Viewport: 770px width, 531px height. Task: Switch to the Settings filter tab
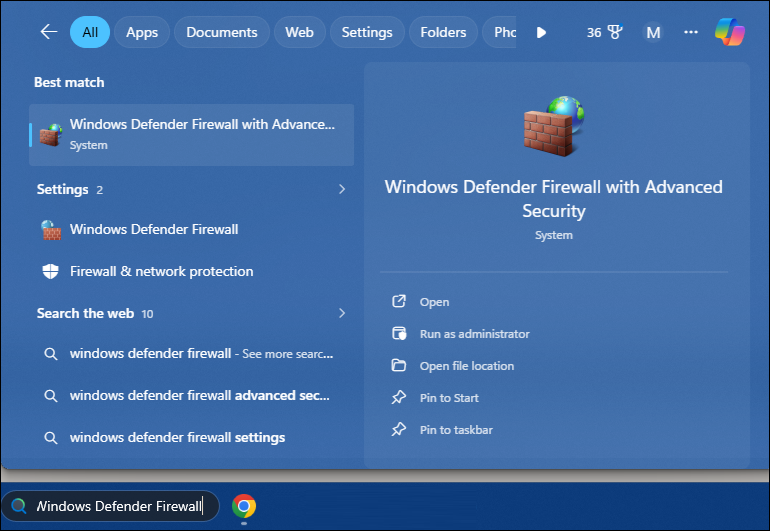367,32
